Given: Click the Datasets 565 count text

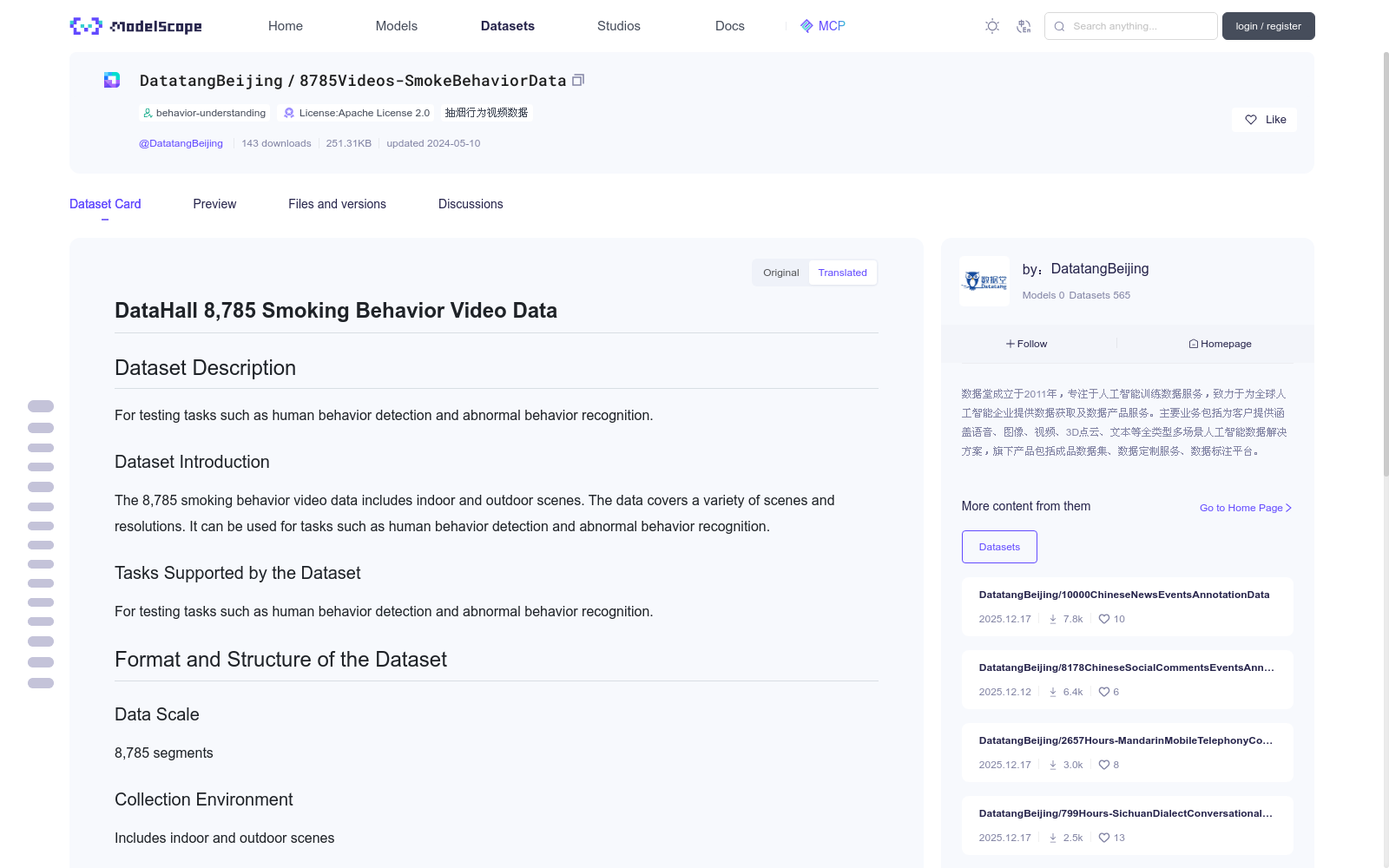Looking at the screenshot, I should coord(1100,295).
